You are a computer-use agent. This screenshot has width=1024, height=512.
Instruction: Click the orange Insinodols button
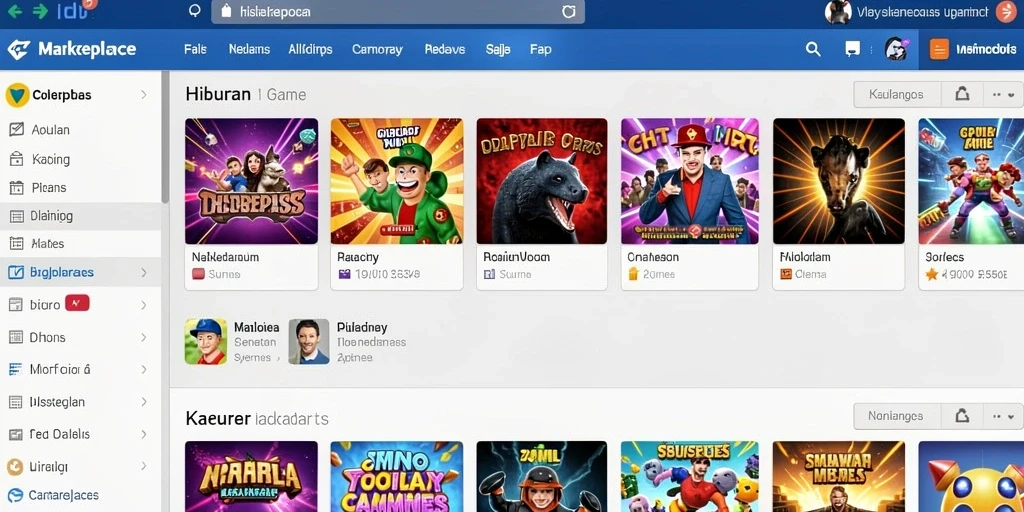(971, 49)
